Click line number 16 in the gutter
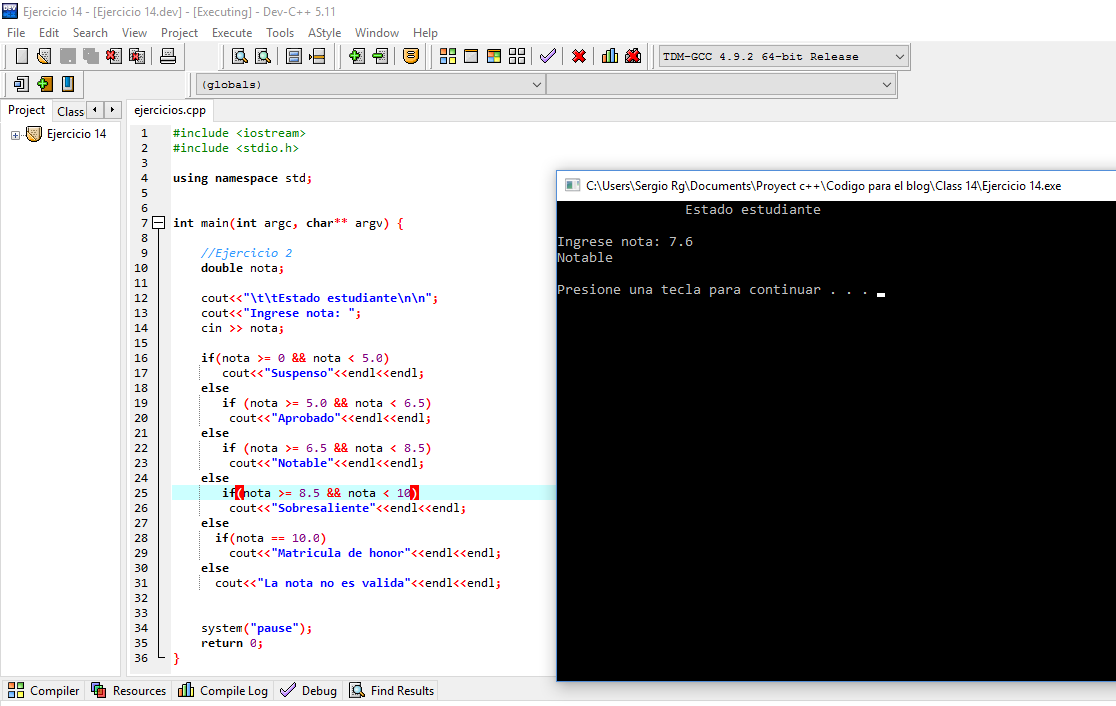The height and width of the screenshot is (706, 1116). click(141, 357)
